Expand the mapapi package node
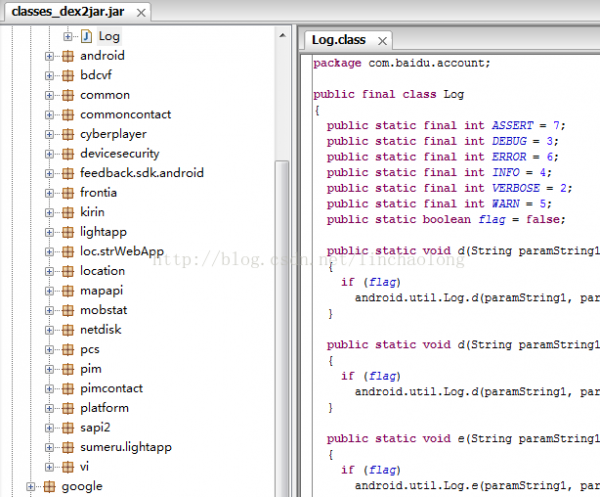The image size is (600, 497). (x=49, y=291)
